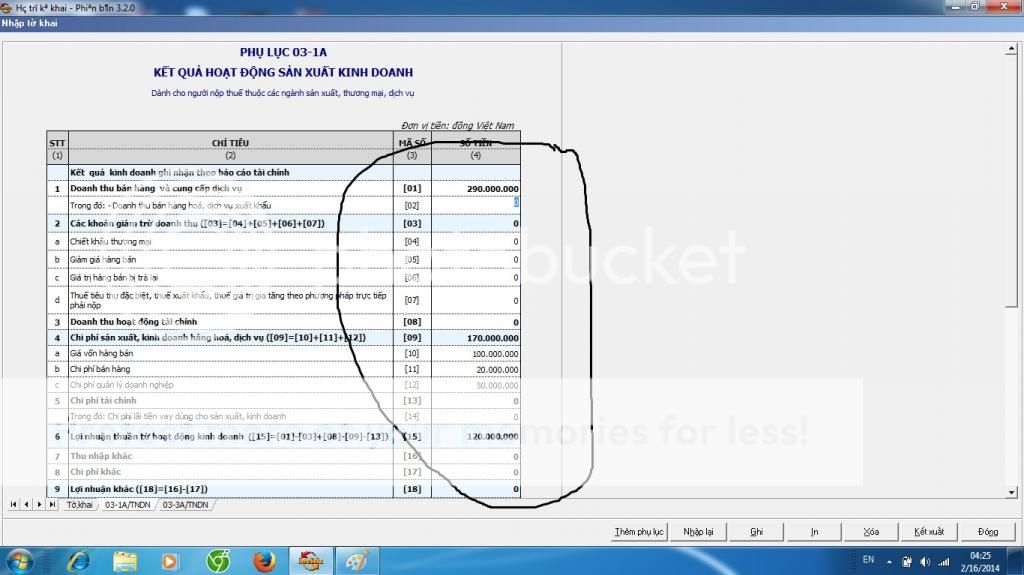
Task: Click the Kết xuất export button
Action: pos(929,532)
